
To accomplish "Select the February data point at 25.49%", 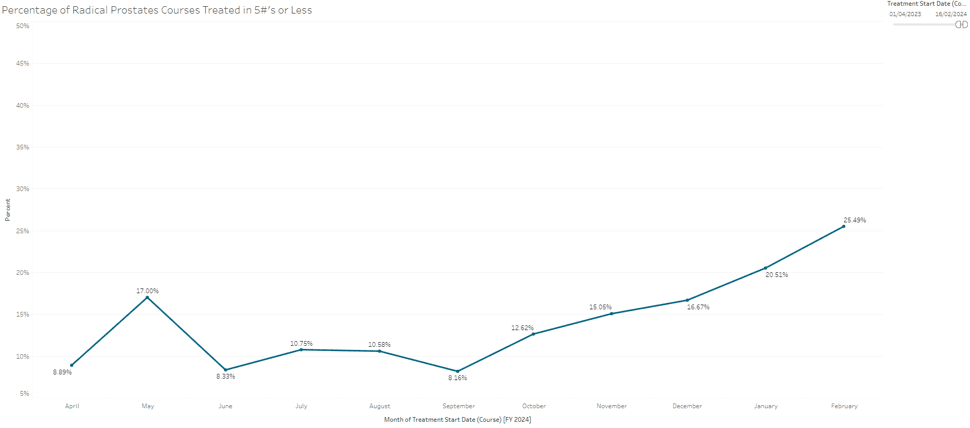I will 844,226.
